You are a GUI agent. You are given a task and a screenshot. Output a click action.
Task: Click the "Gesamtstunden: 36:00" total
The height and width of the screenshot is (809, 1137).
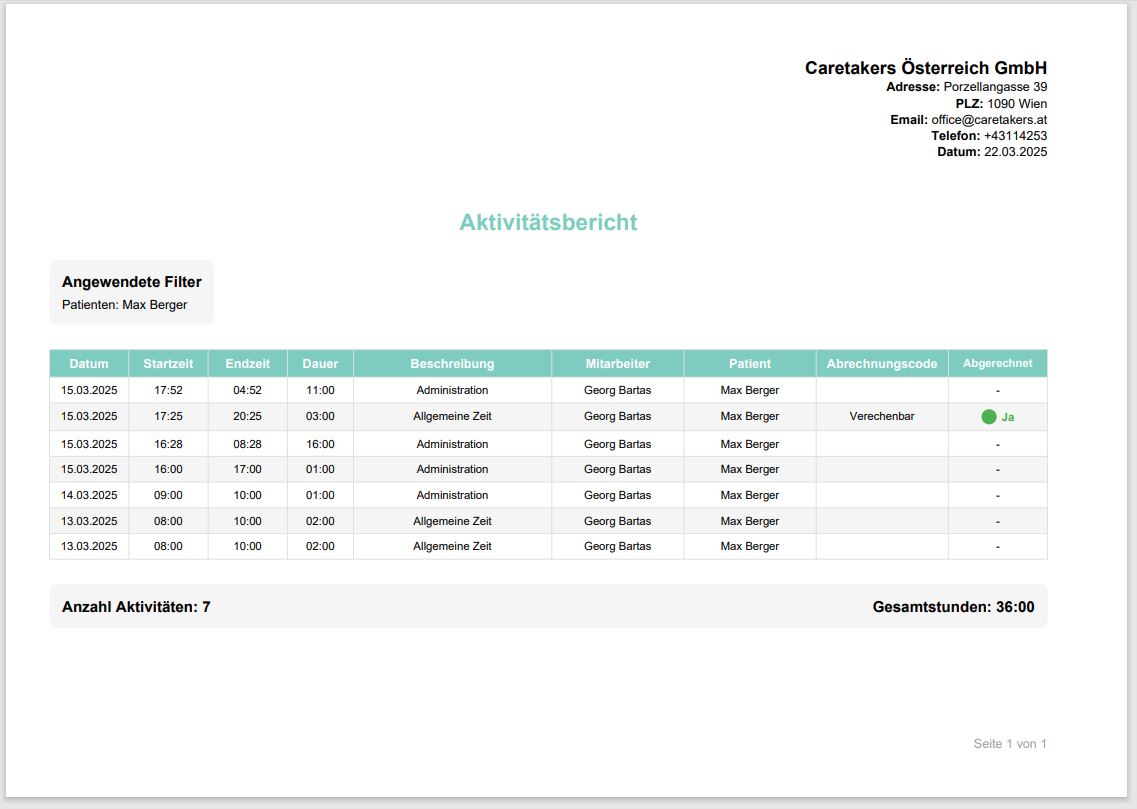point(953,607)
